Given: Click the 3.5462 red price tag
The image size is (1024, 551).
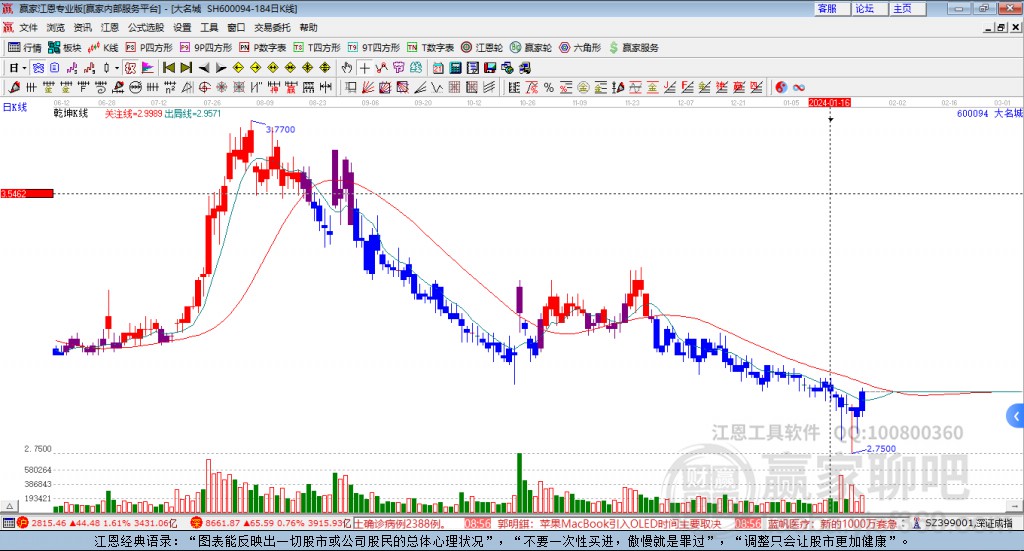Looking at the screenshot, I should [27, 193].
